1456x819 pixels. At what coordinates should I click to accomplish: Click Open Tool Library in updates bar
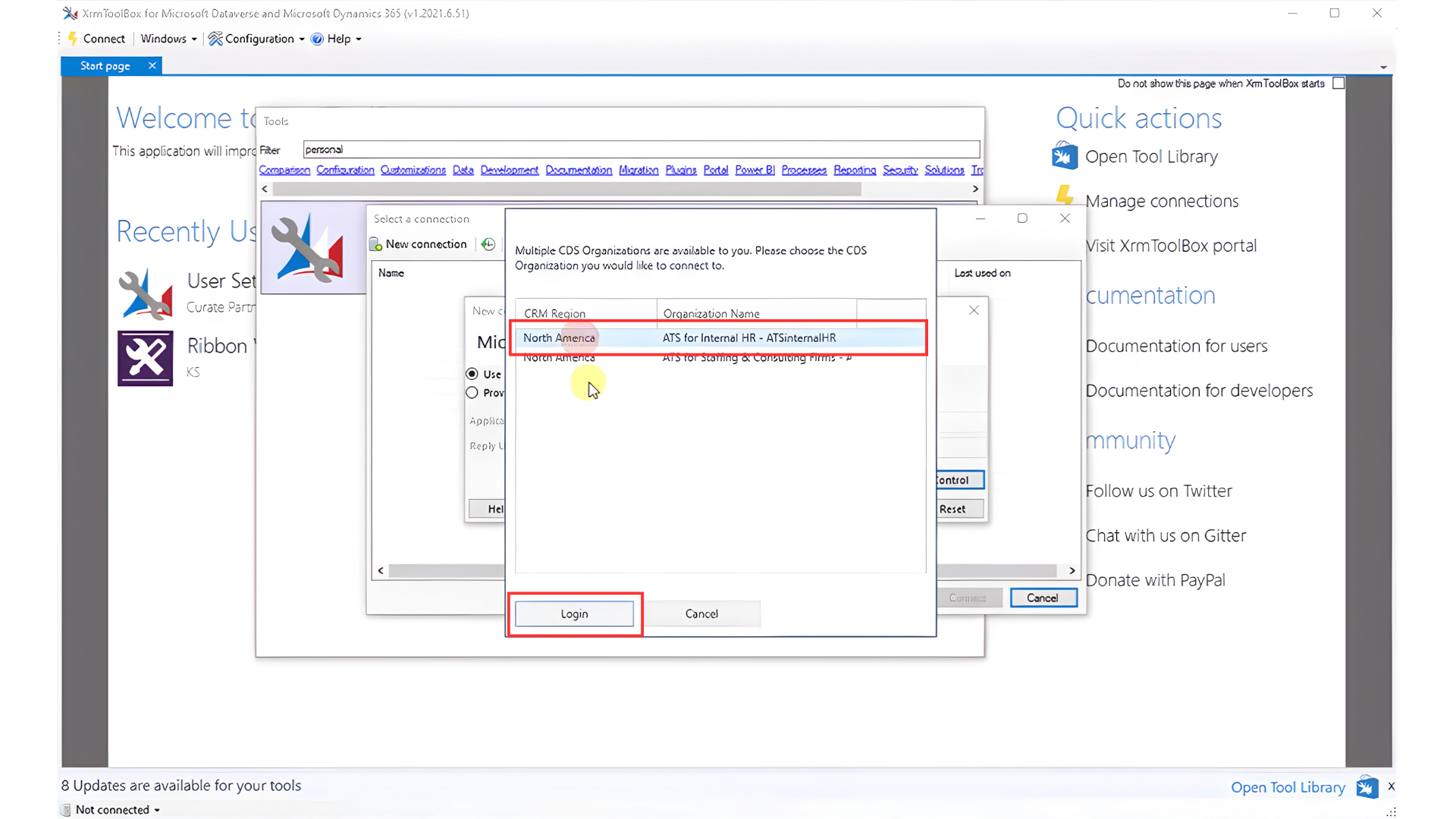click(x=1288, y=787)
